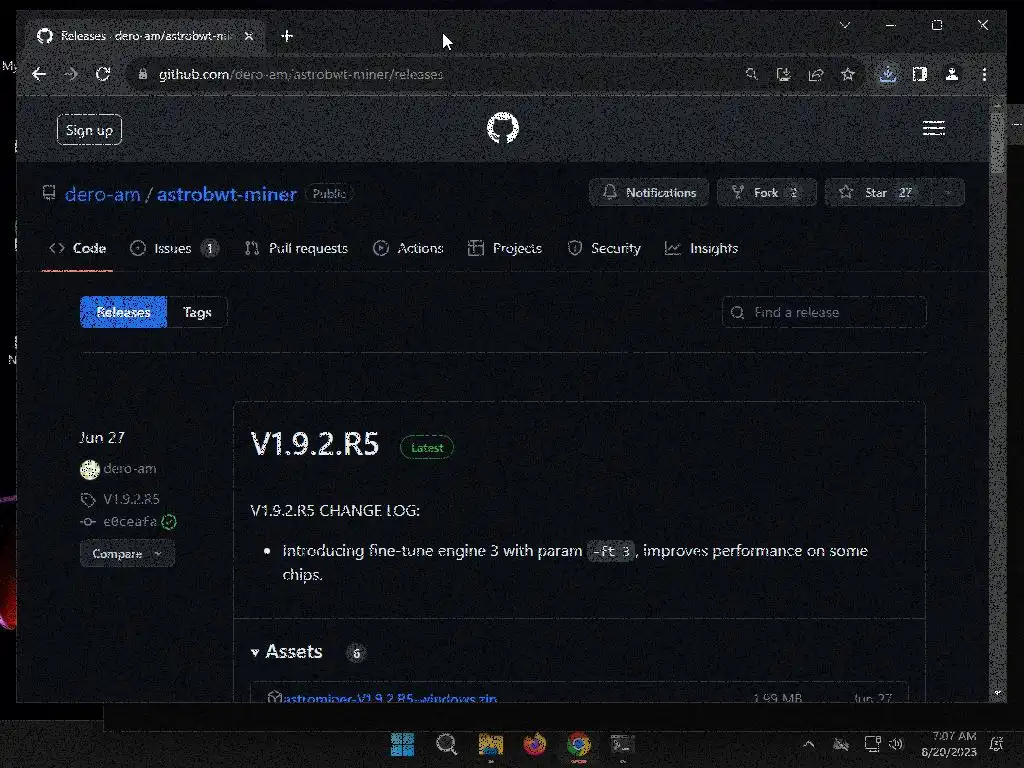Open the network icon in system tray

point(872,744)
